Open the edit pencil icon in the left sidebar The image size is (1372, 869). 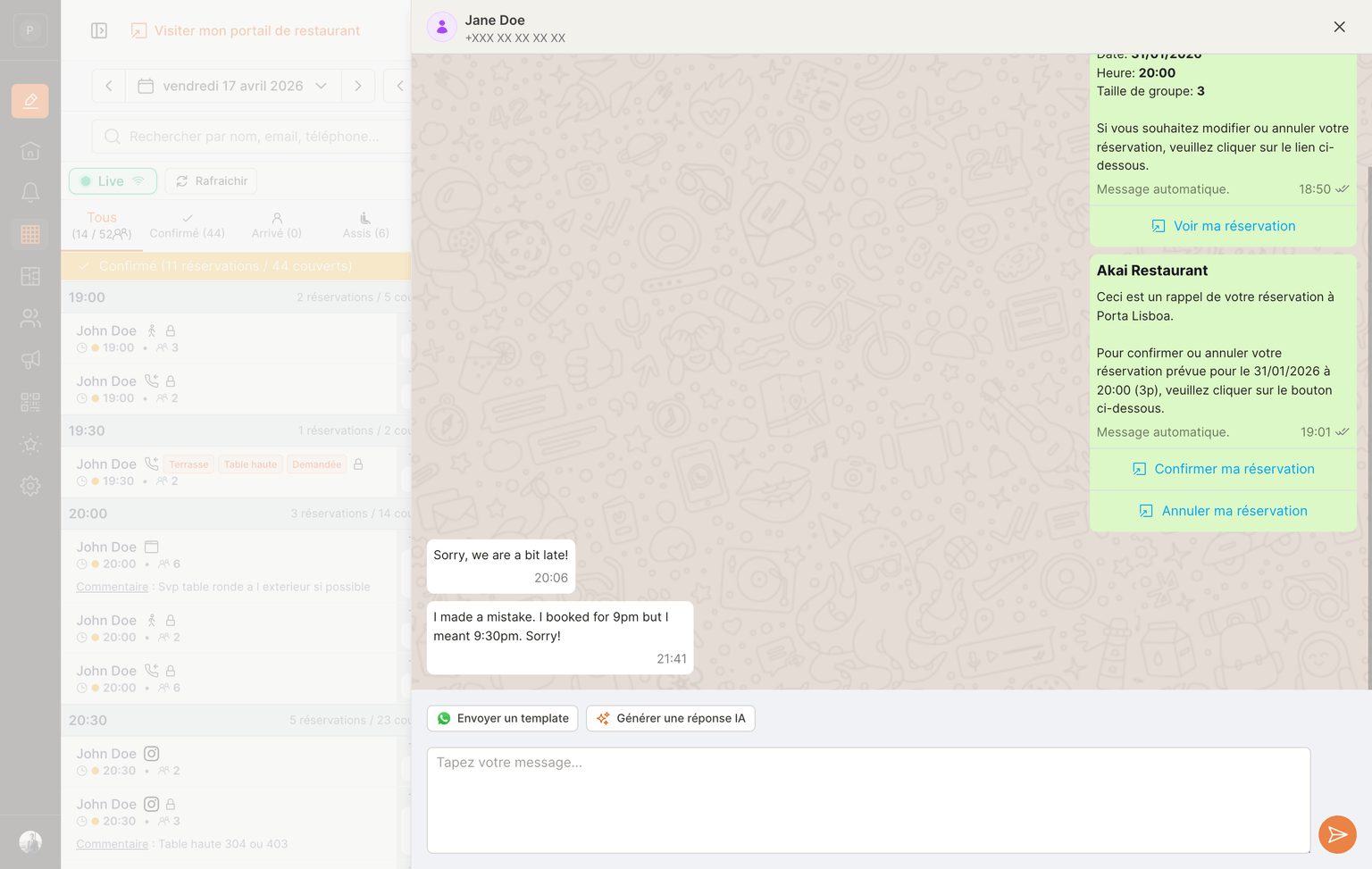(30, 101)
